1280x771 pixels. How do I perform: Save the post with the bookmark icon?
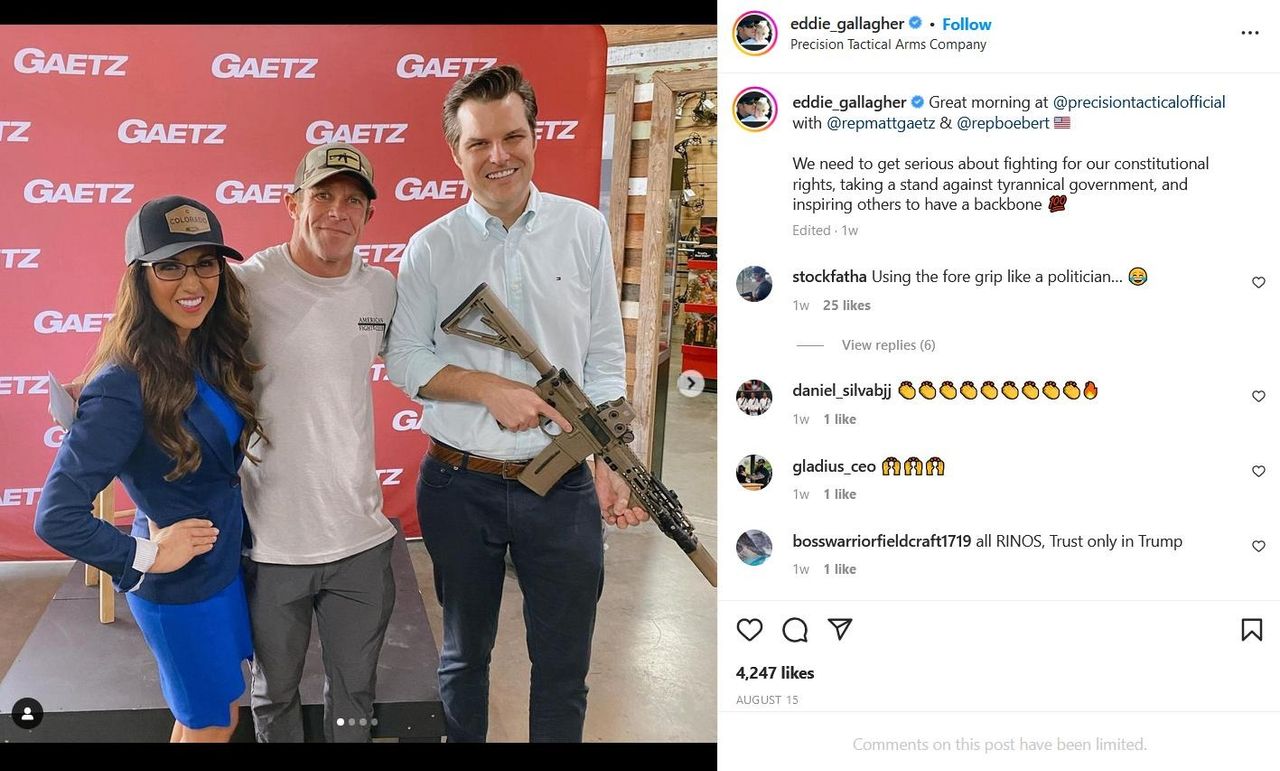point(1251,629)
